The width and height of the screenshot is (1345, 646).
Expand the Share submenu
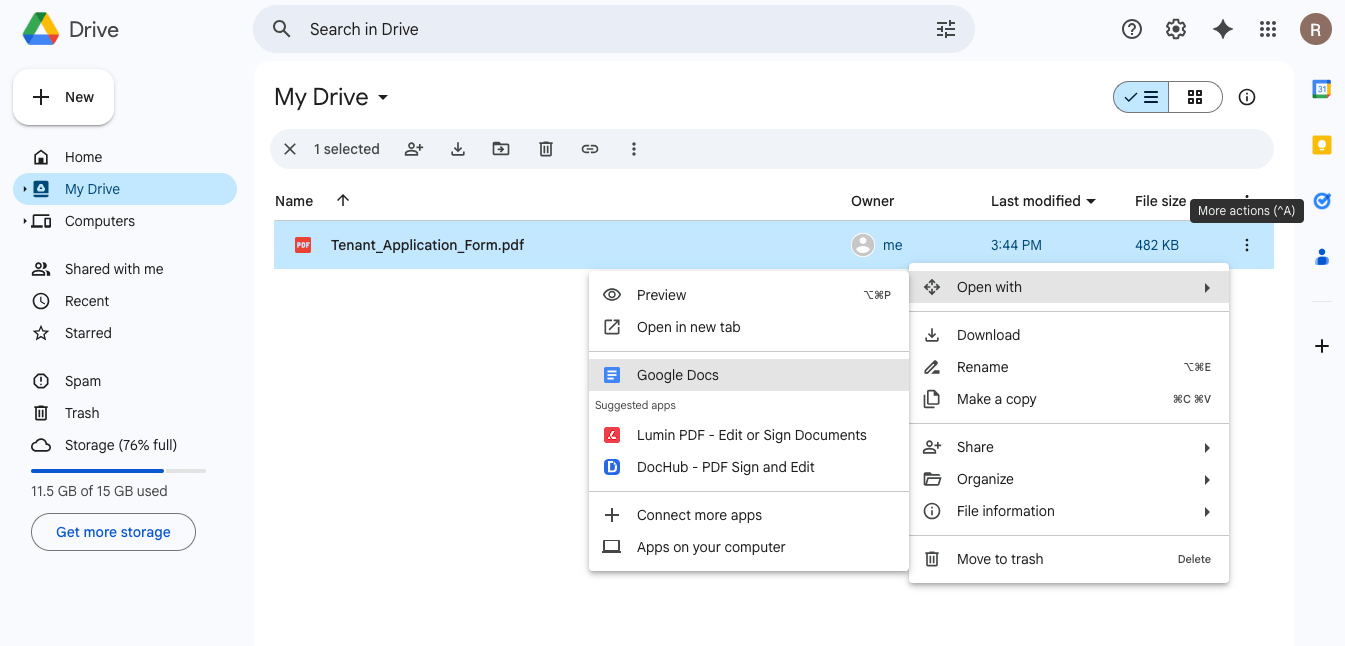pyautogui.click(x=1069, y=447)
